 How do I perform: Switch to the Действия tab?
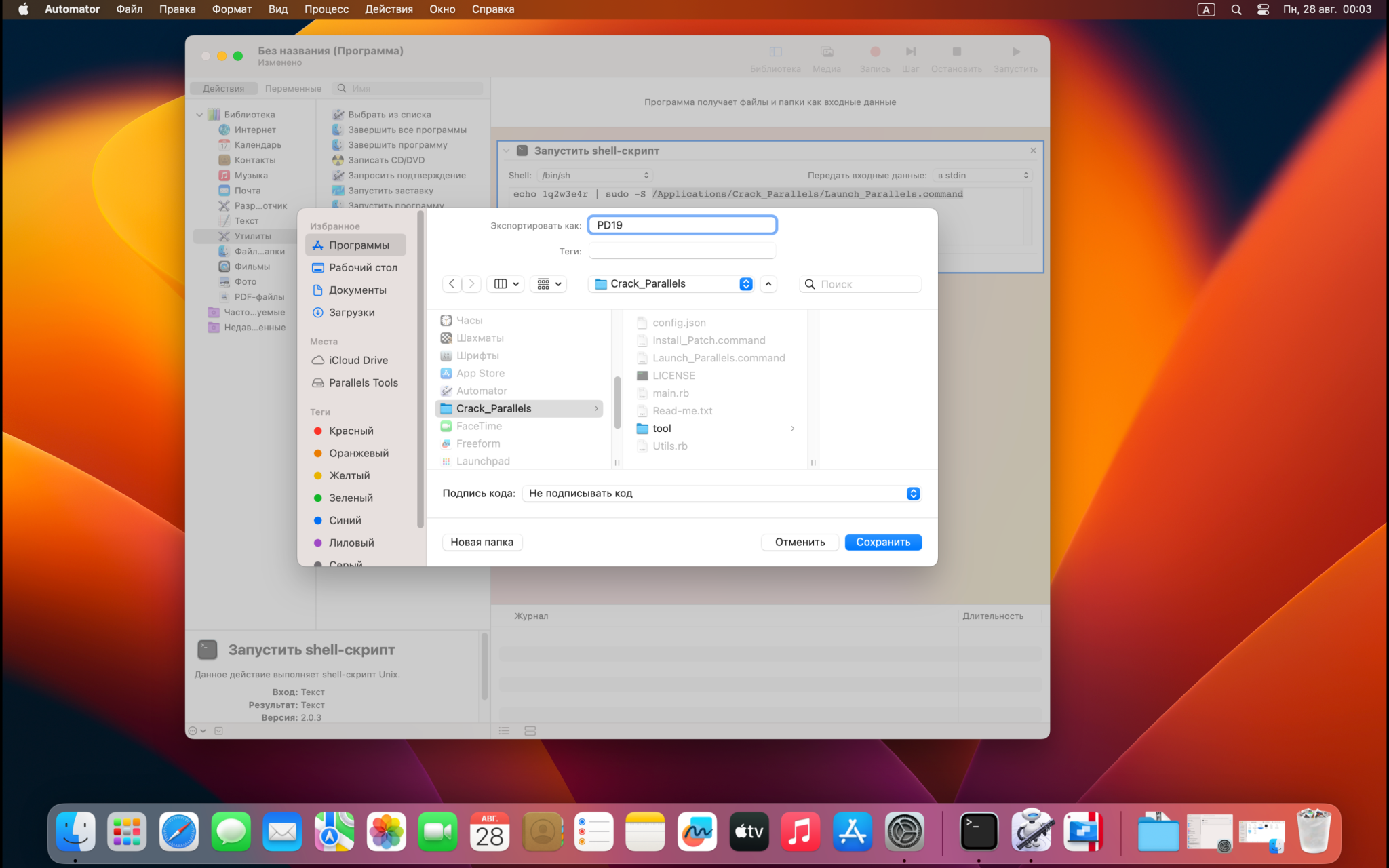tap(223, 88)
